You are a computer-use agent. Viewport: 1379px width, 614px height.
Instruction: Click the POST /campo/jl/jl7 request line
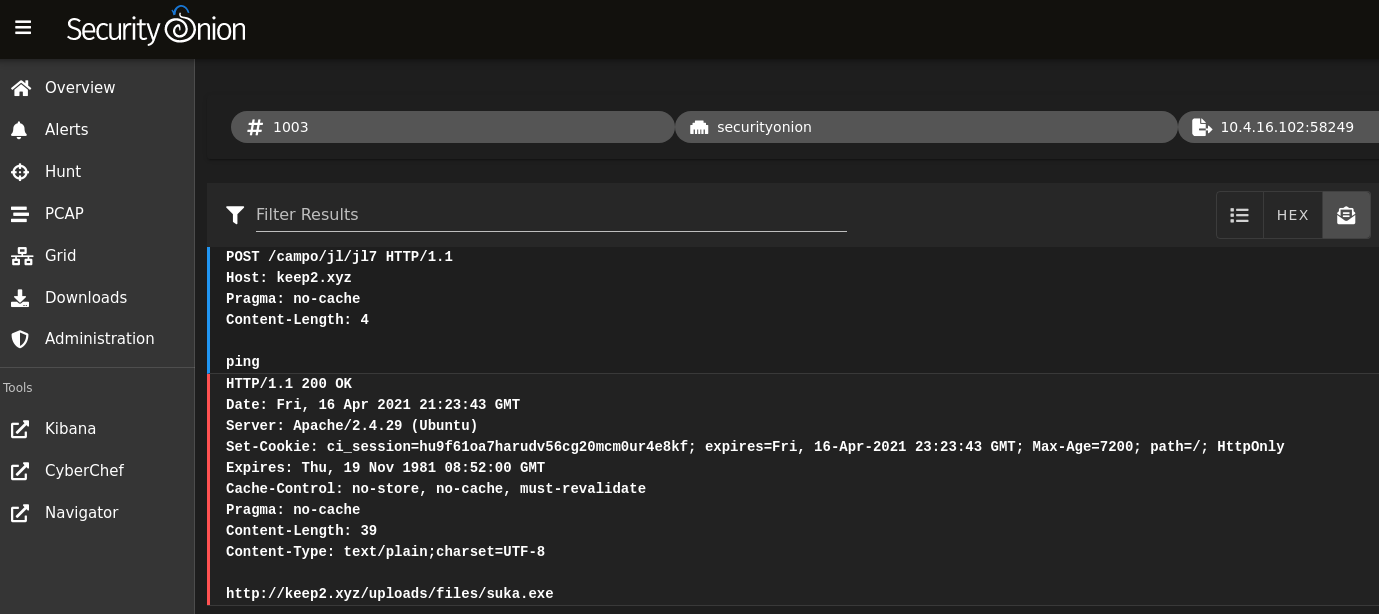[x=339, y=257]
